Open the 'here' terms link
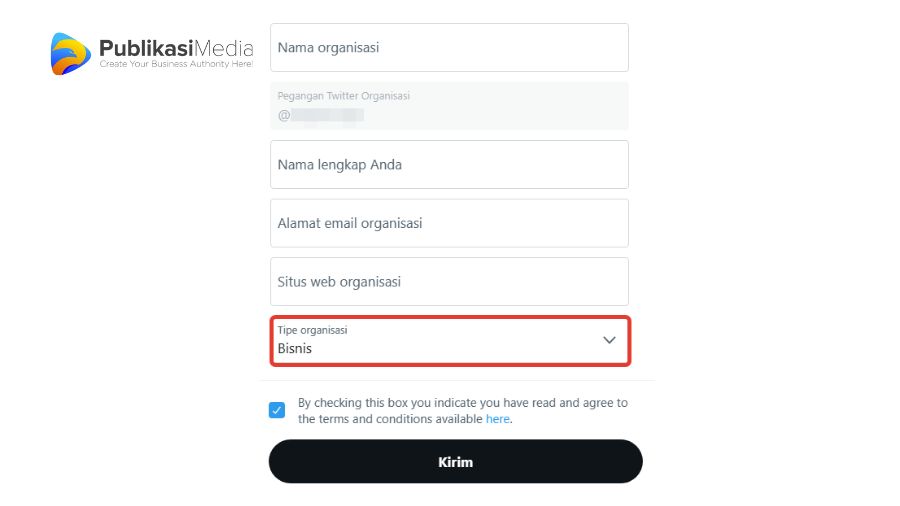This screenshot has height=506, width=900. pyautogui.click(x=498, y=419)
